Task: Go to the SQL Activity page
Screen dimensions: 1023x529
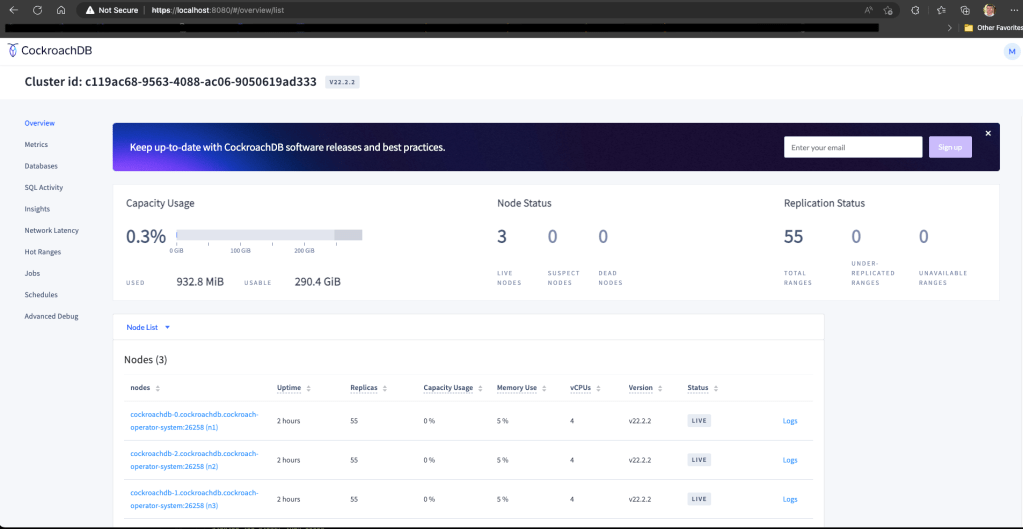Action: pyautogui.click(x=44, y=187)
